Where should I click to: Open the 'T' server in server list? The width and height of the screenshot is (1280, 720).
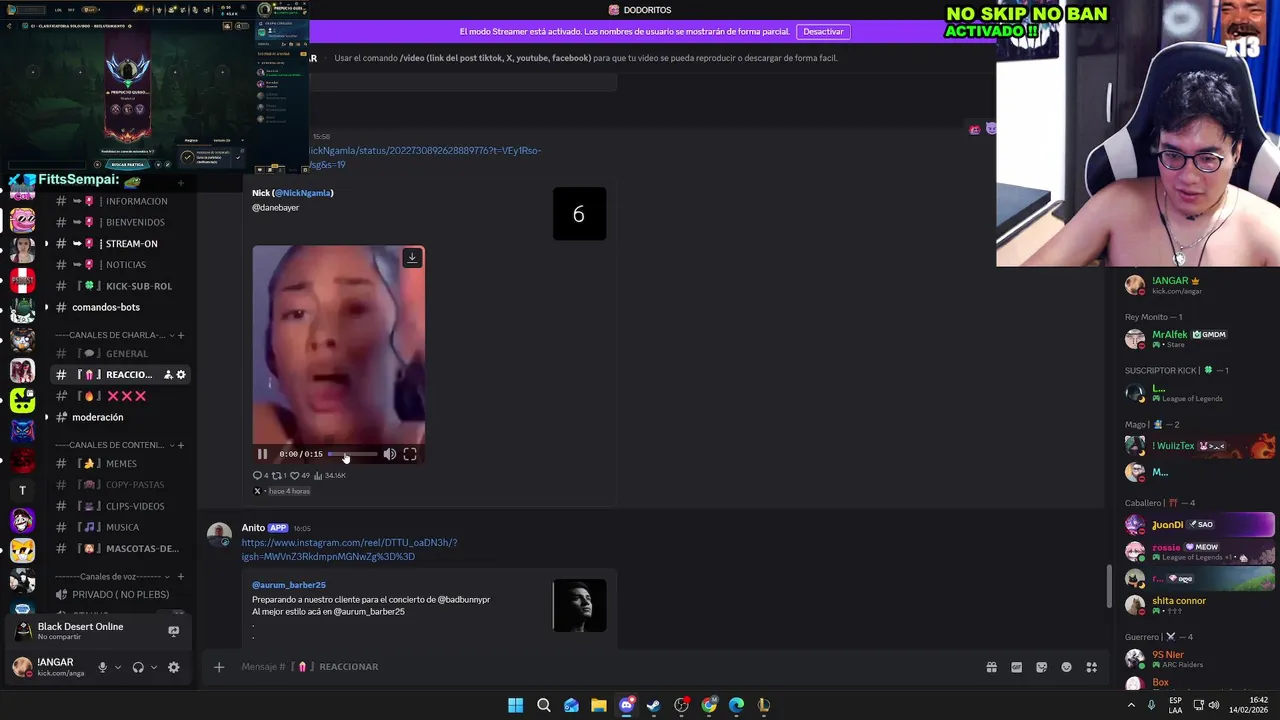pyautogui.click(x=22, y=490)
